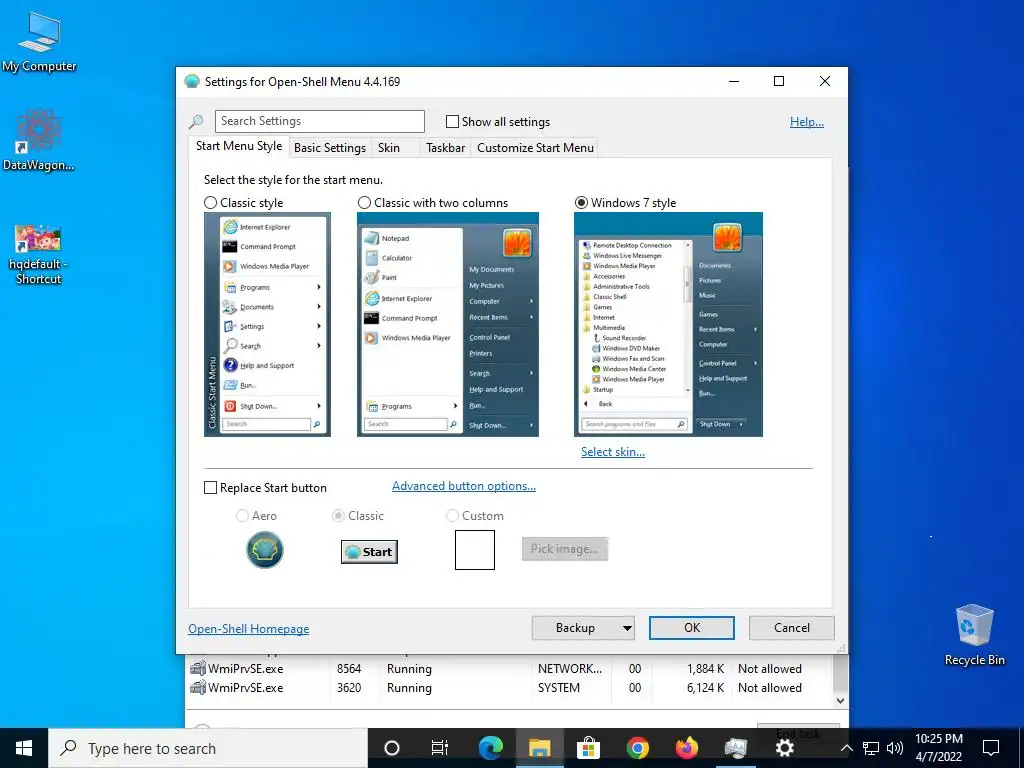Select Custom start button radio option

click(x=452, y=516)
